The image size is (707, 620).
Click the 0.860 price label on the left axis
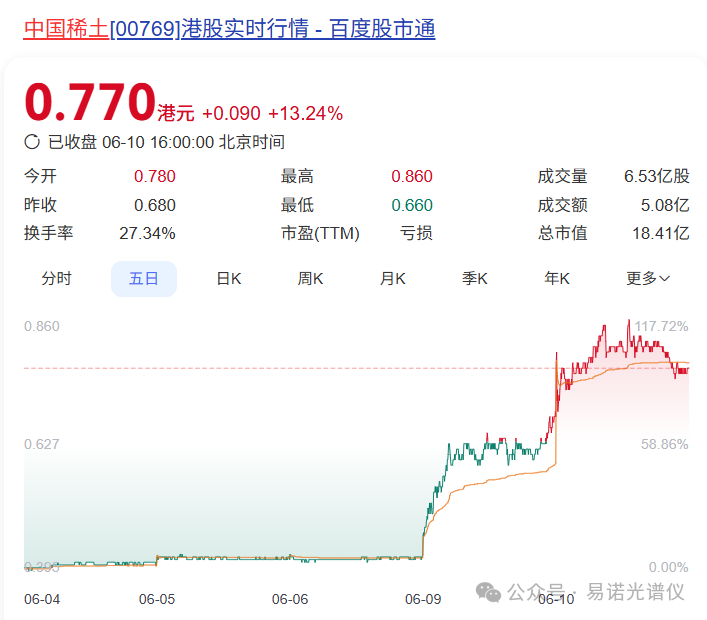click(x=42, y=326)
